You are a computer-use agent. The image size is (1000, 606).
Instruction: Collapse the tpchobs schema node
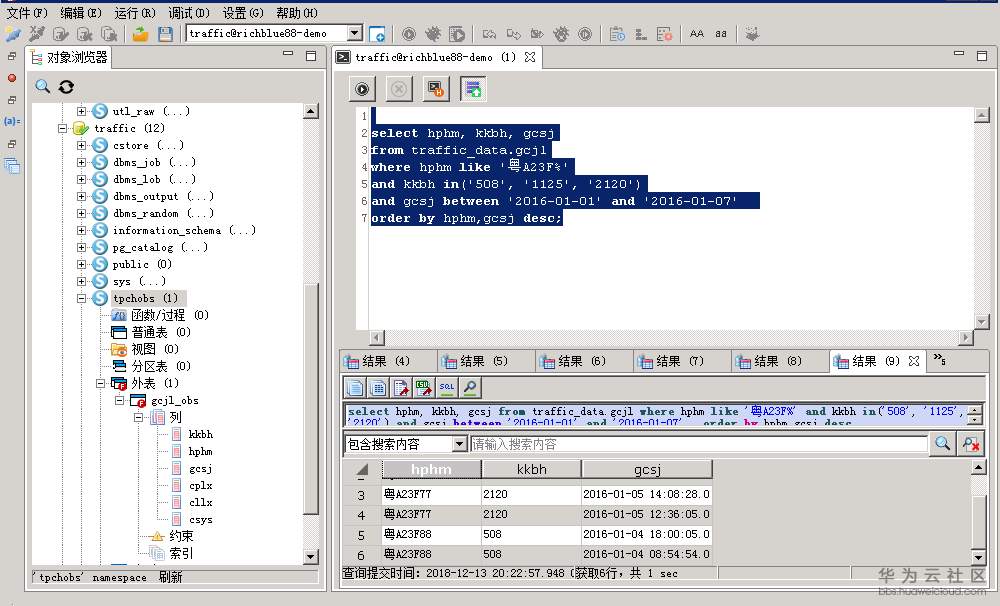click(x=82, y=298)
